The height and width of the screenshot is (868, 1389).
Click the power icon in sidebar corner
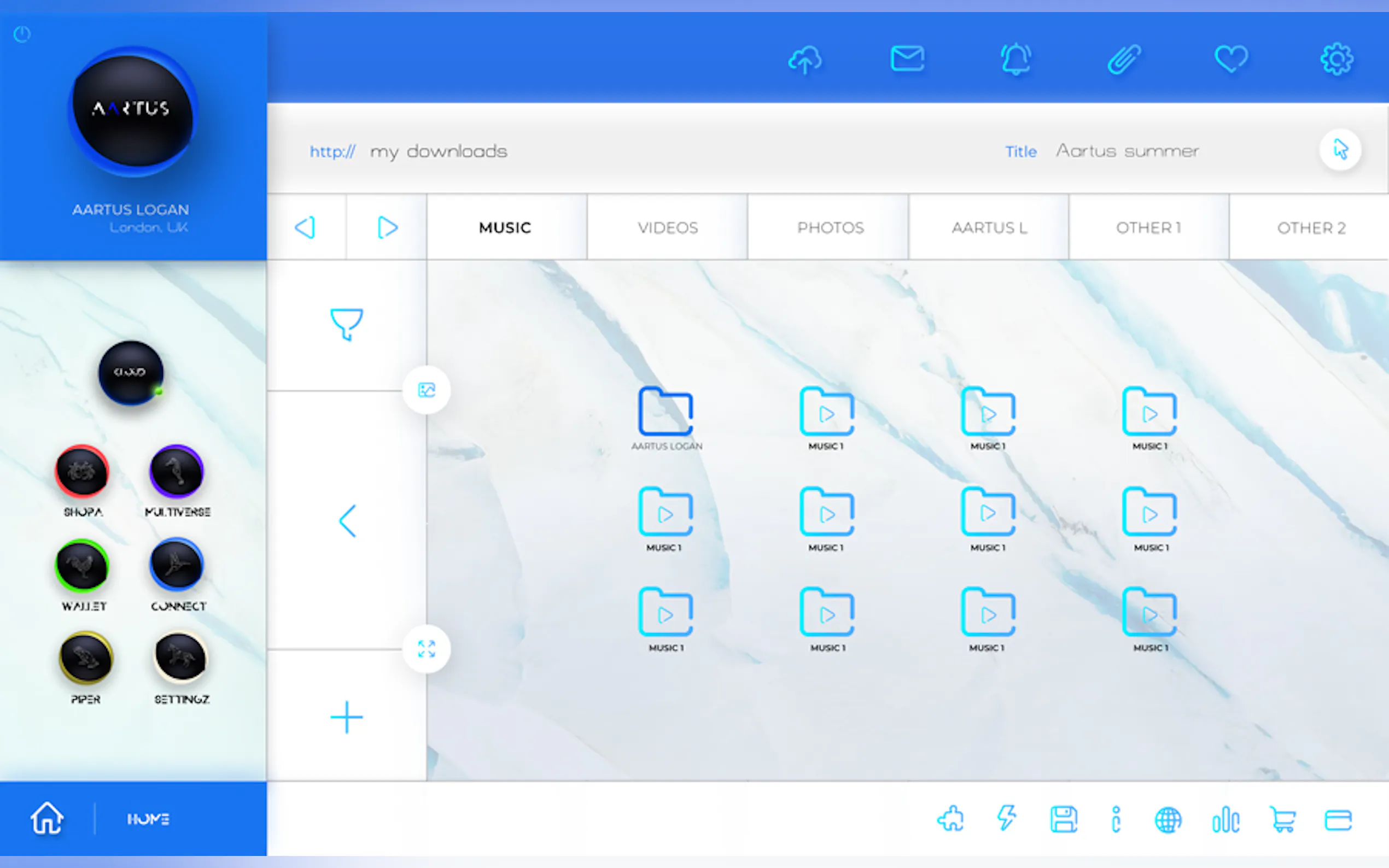point(22,34)
